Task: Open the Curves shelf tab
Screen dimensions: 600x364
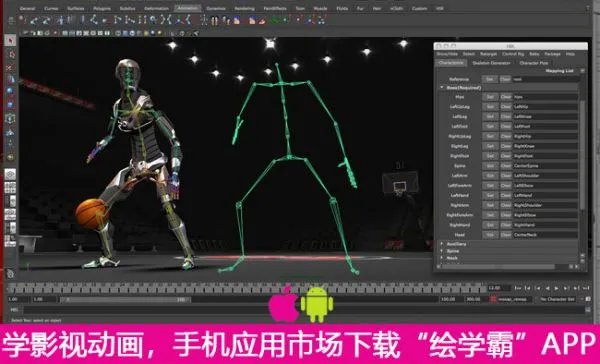Action: pyautogui.click(x=51, y=8)
